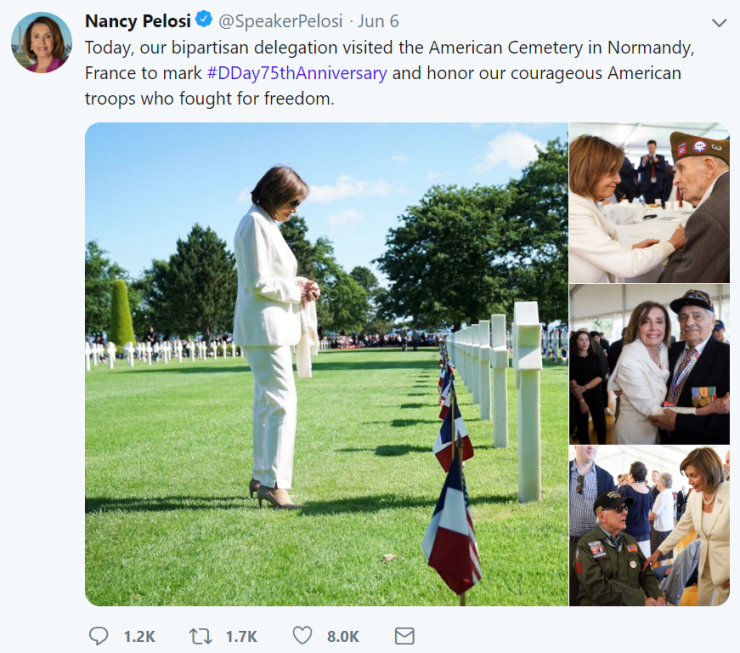740x653 pixels.
Task: Click the 8.0K likes count
Action: tap(342, 636)
